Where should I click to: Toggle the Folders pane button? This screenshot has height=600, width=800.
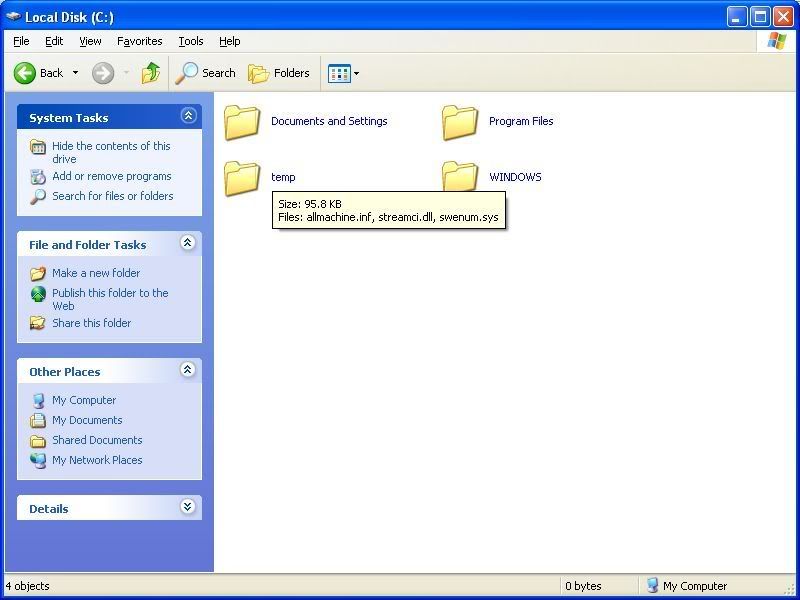click(279, 73)
